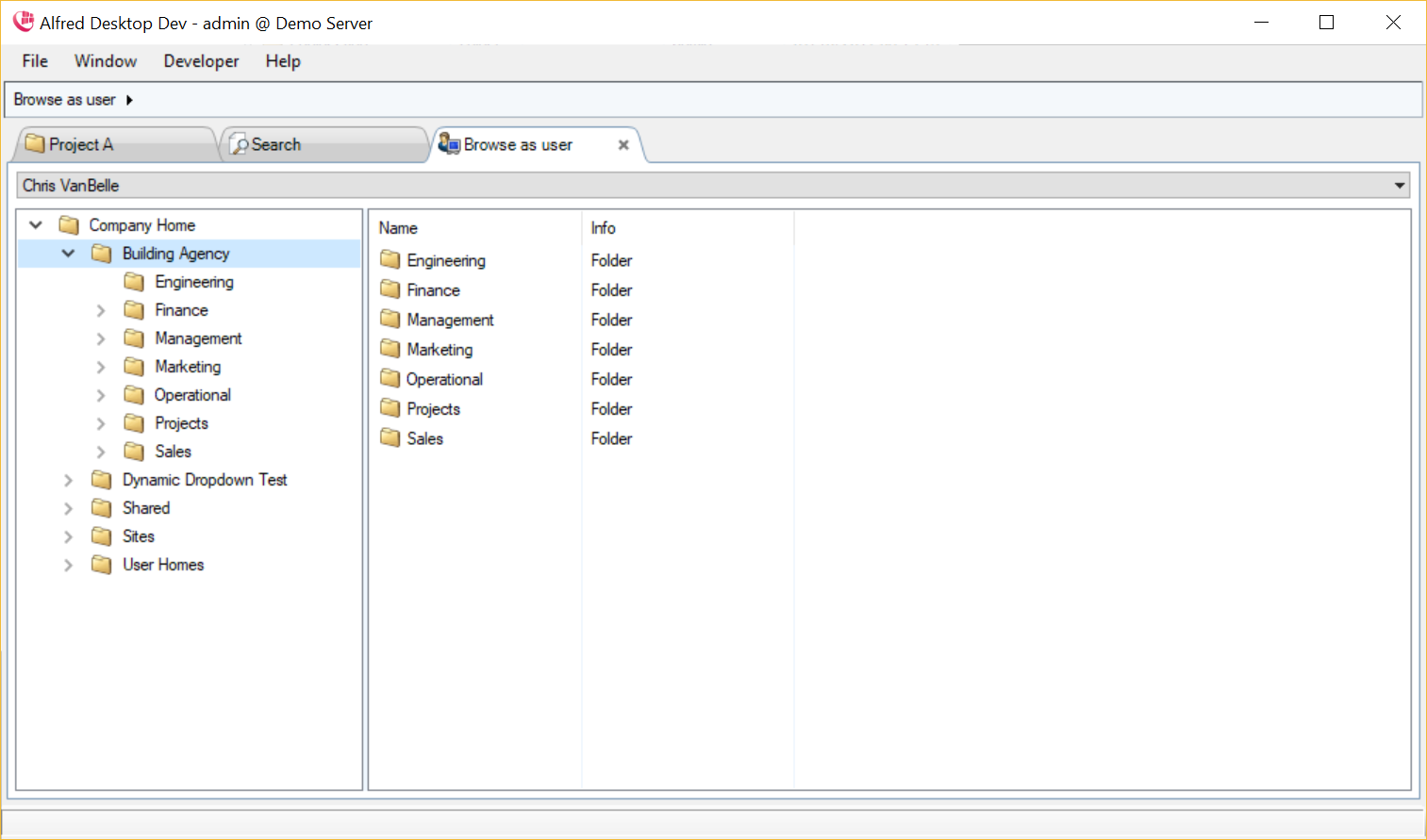Expand the User Homes tree node

(x=68, y=565)
